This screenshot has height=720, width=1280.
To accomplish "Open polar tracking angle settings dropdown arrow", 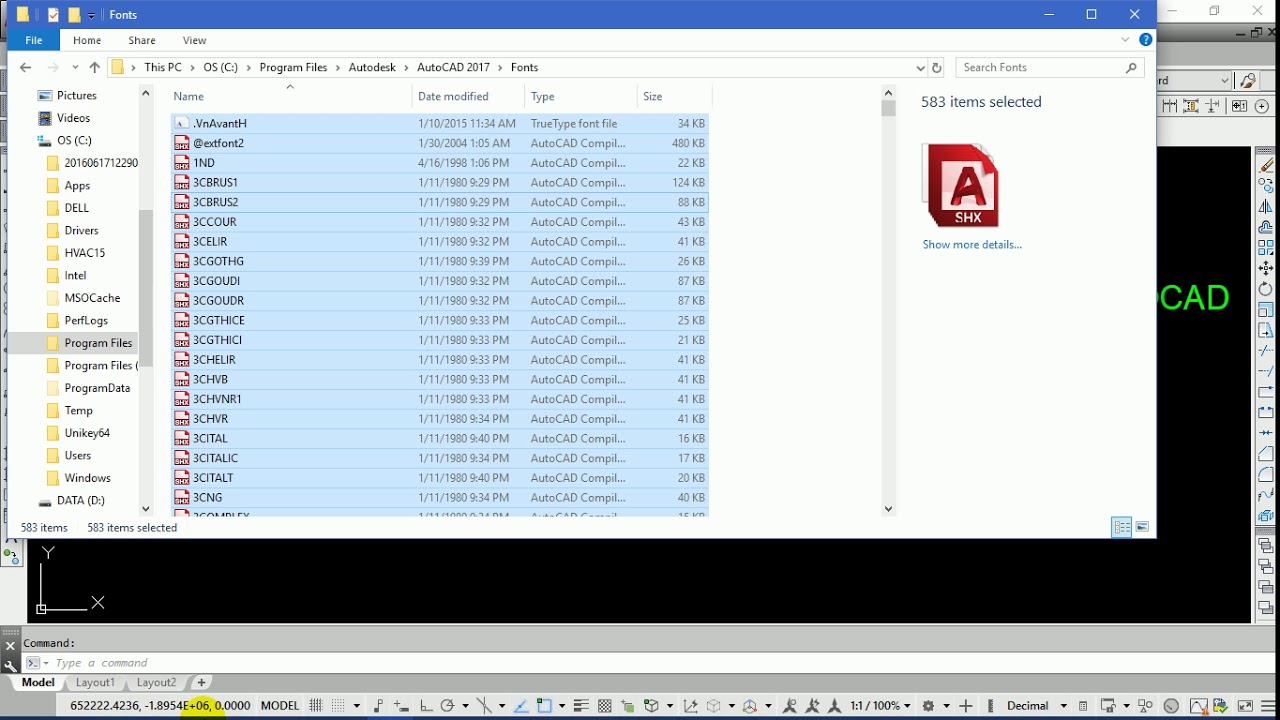I will [465, 706].
